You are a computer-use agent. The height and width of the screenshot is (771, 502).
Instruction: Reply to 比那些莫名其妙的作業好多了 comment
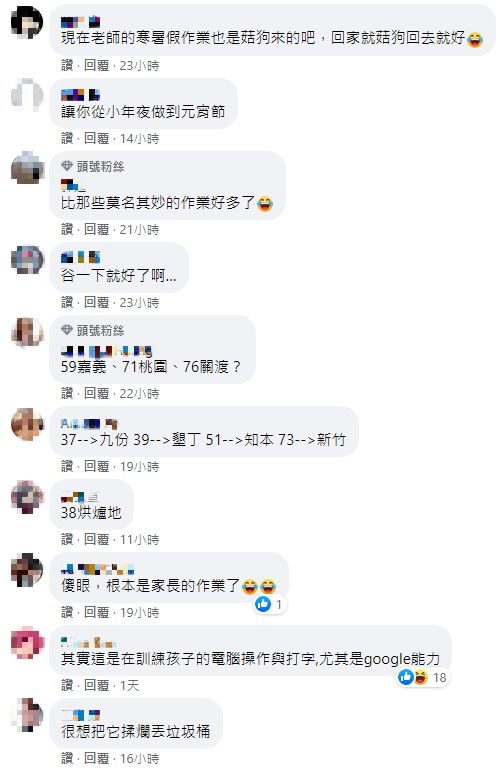click(96, 229)
